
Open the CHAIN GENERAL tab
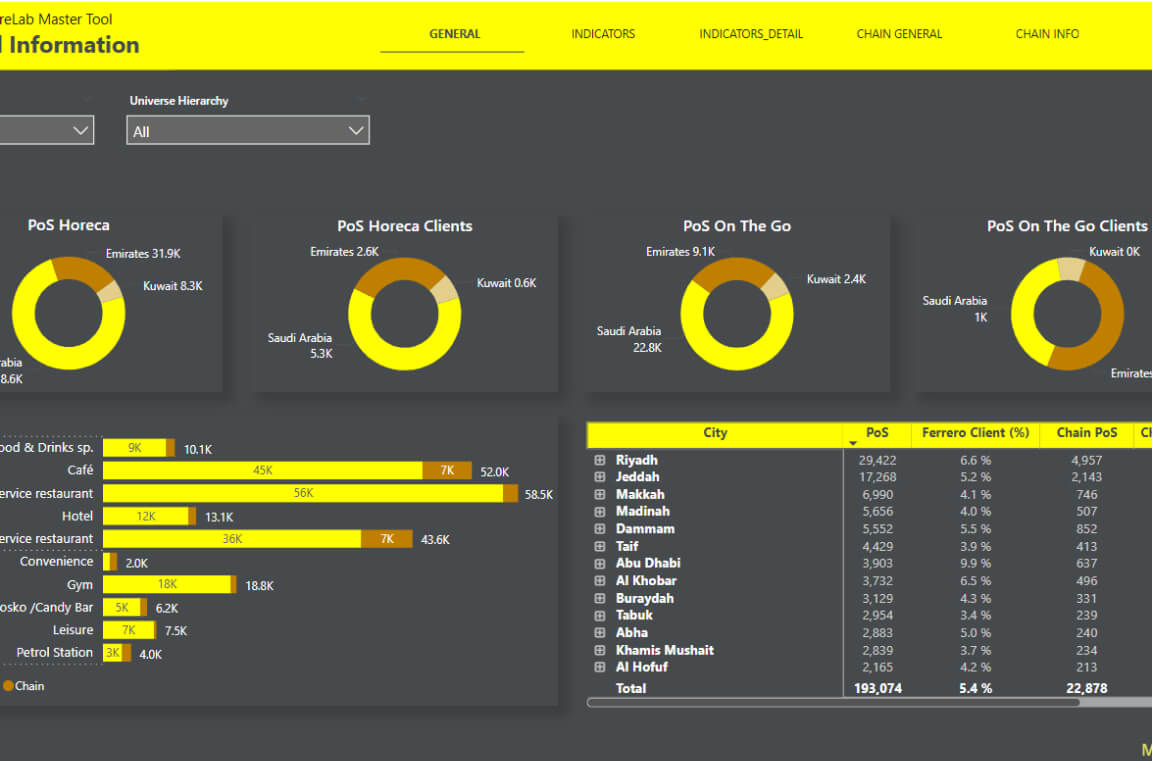(899, 34)
